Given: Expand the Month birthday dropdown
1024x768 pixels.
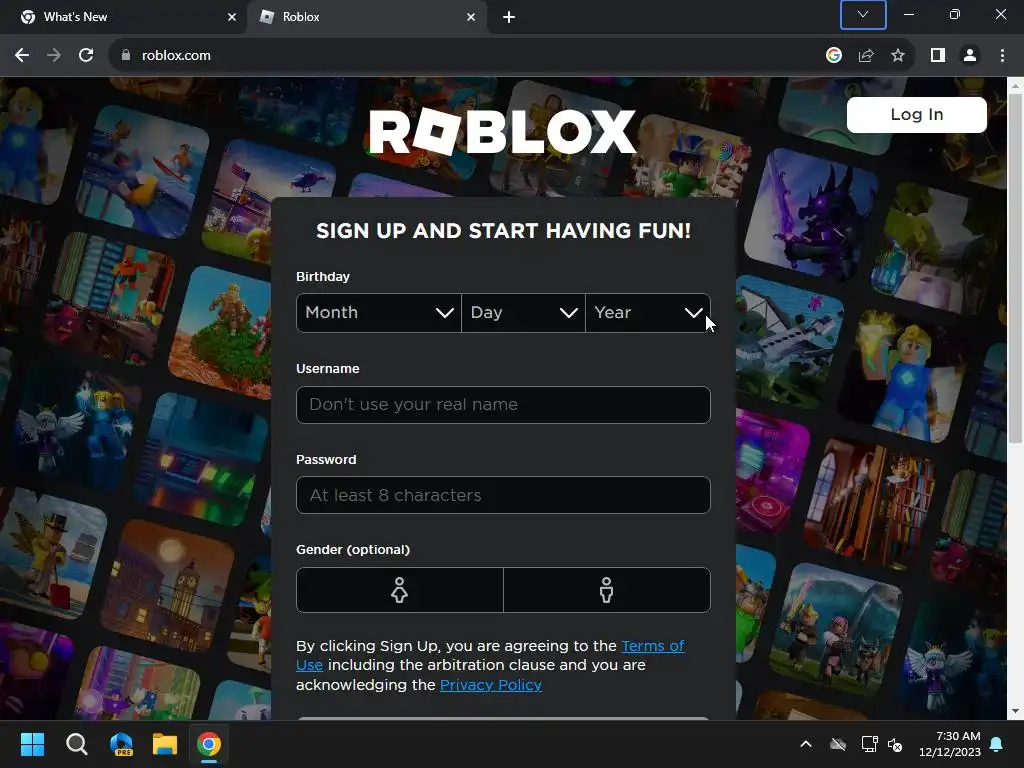Looking at the screenshot, I should click(x=379, y=313).
